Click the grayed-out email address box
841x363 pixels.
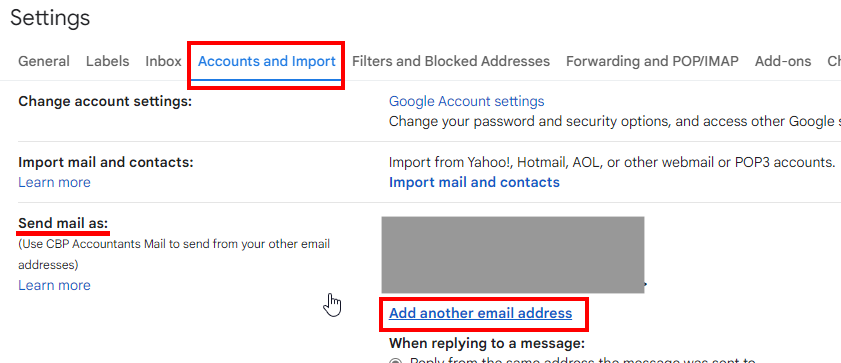click(x=513, y=255)
